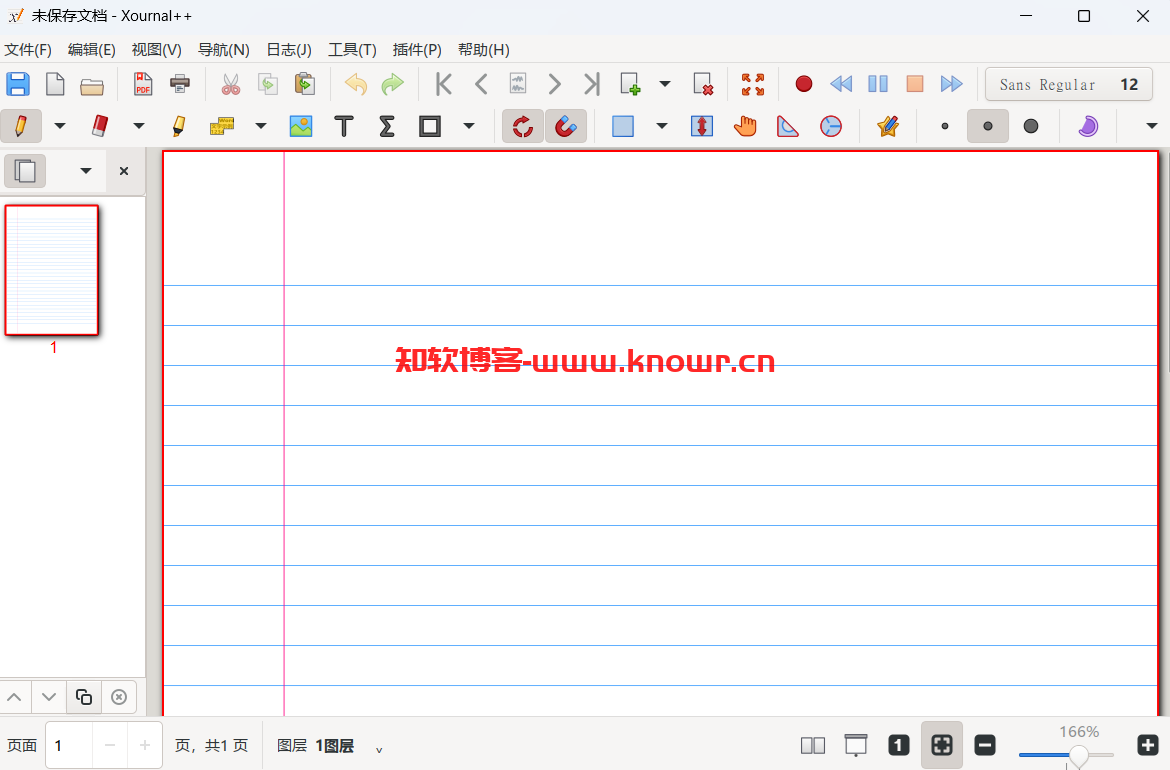Adjust the zoom level slider
Image resolution: width=1170 pixels, height=770 pixels.
[1066, 755]
